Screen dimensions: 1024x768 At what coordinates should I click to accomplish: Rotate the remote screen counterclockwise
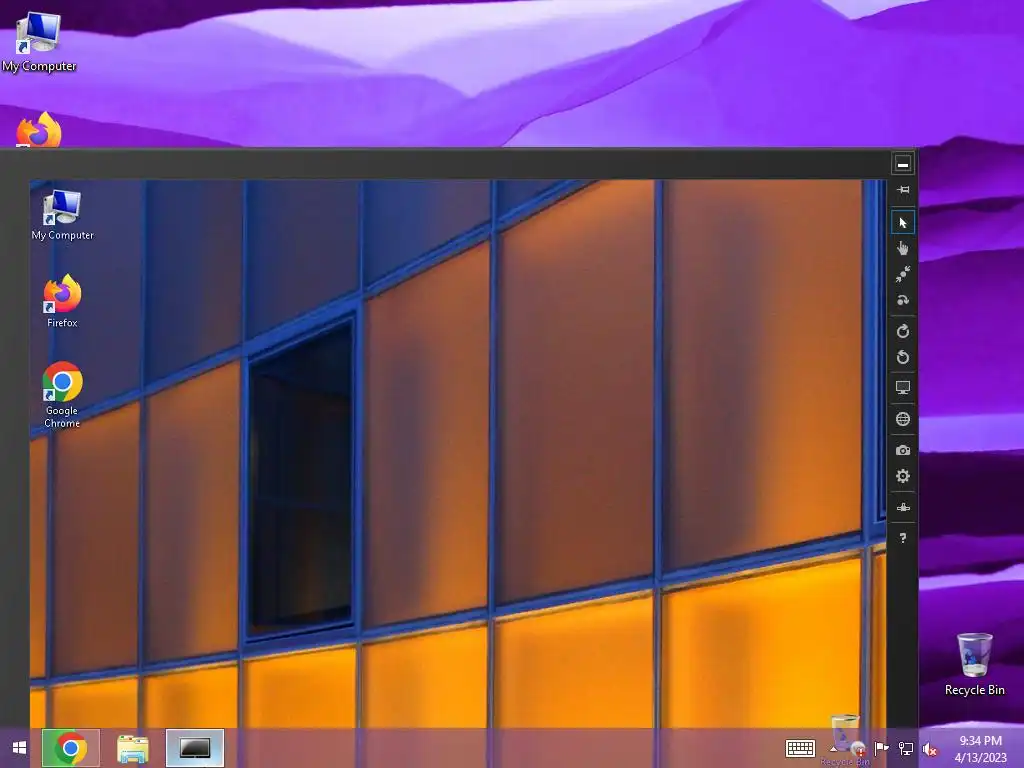903,357
